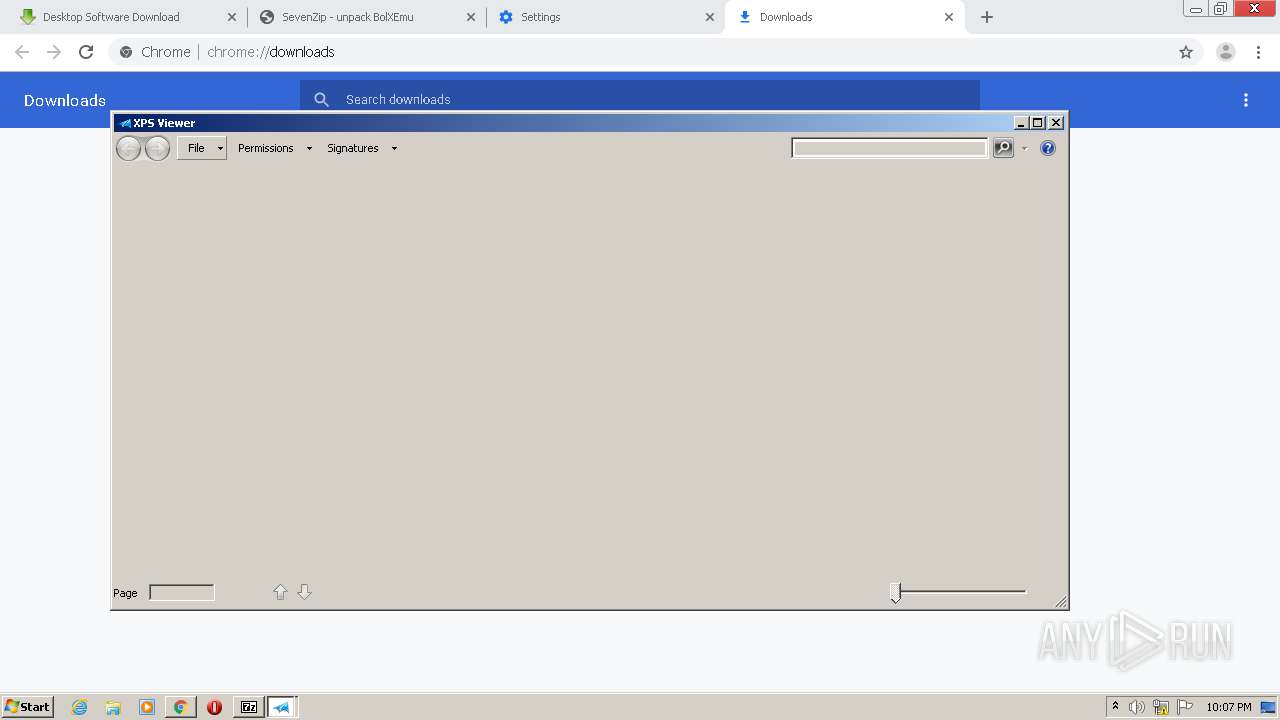
Task: Close the Downloads tab
Action: coord(949,17)
